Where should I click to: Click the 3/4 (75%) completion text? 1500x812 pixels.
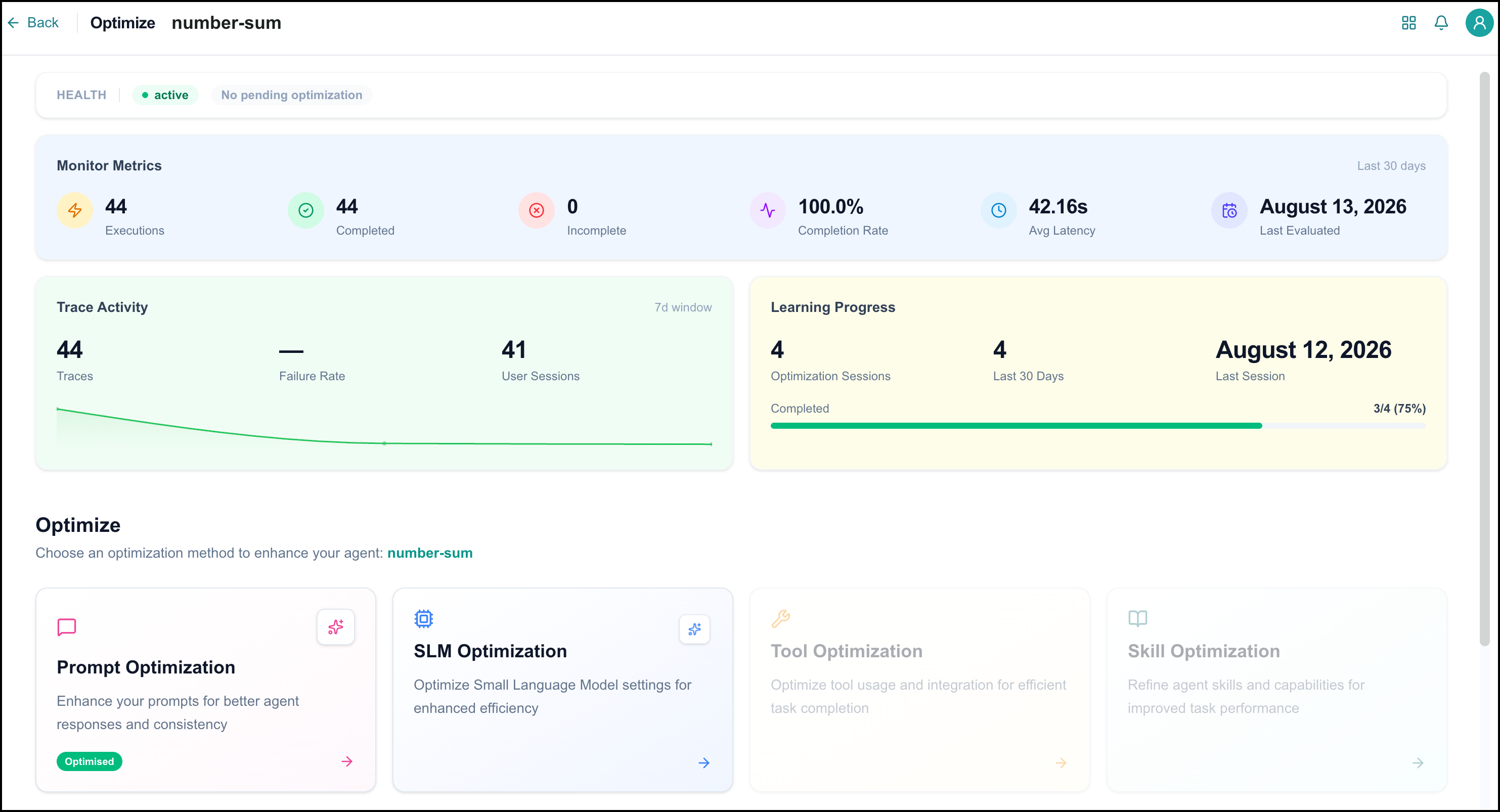1399,409
